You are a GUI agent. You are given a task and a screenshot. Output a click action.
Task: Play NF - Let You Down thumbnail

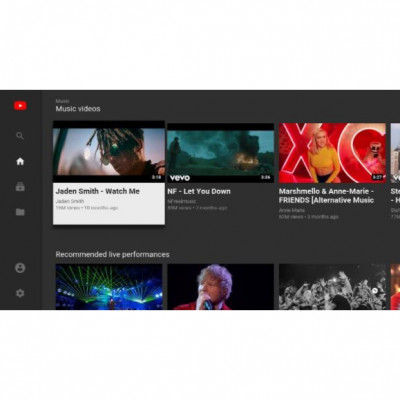click(x=220, y=153)
